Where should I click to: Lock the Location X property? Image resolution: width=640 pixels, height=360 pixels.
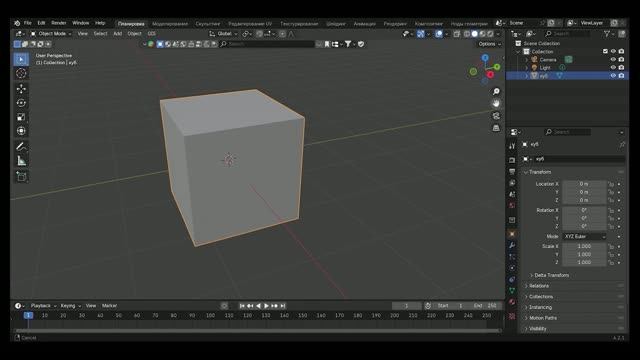click(611, 184)
